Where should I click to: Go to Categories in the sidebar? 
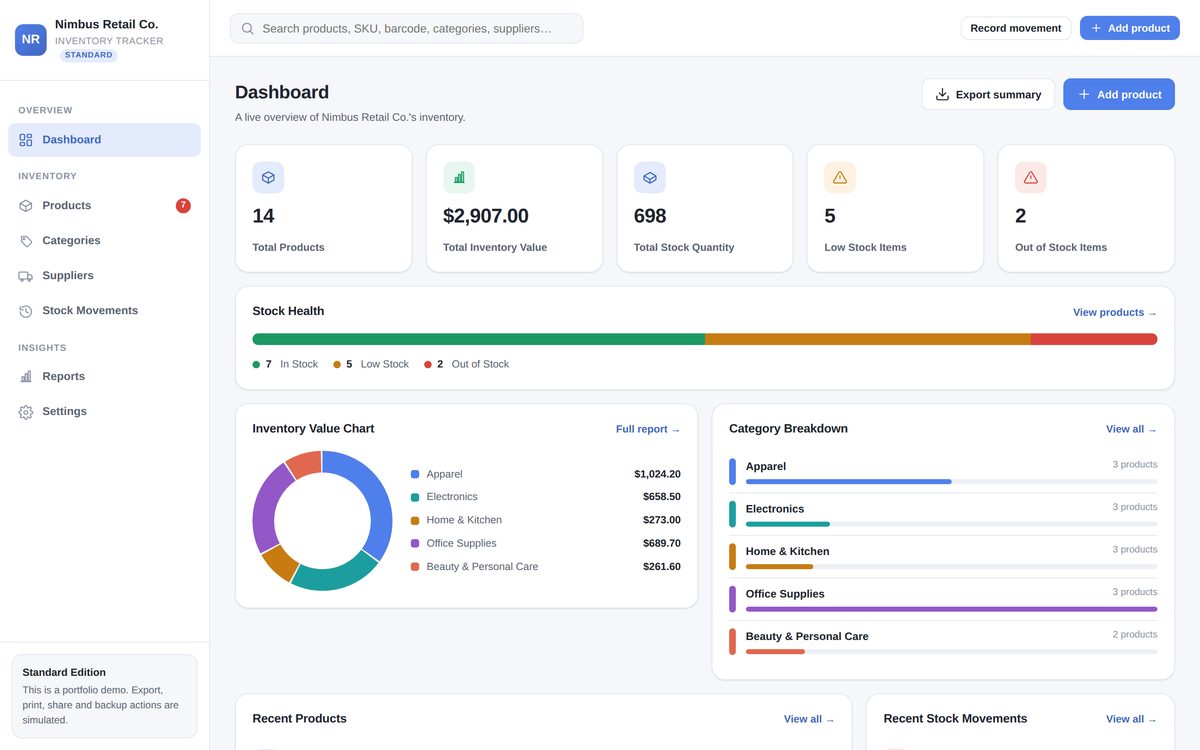click(104, 241)
